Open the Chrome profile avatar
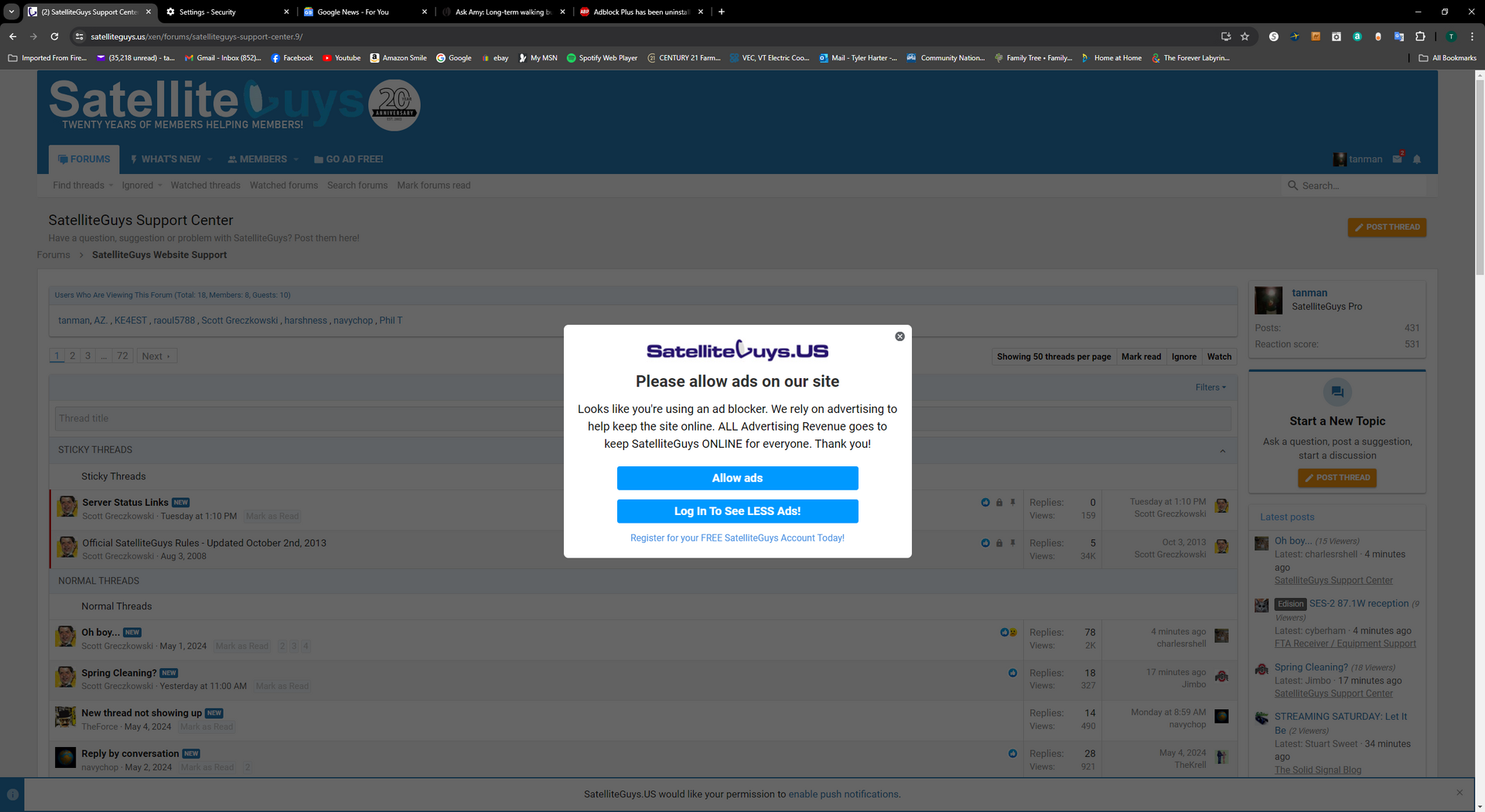Image resolution: width=1485 pixels, height=812 pixels. click(x=1451, y=36)
